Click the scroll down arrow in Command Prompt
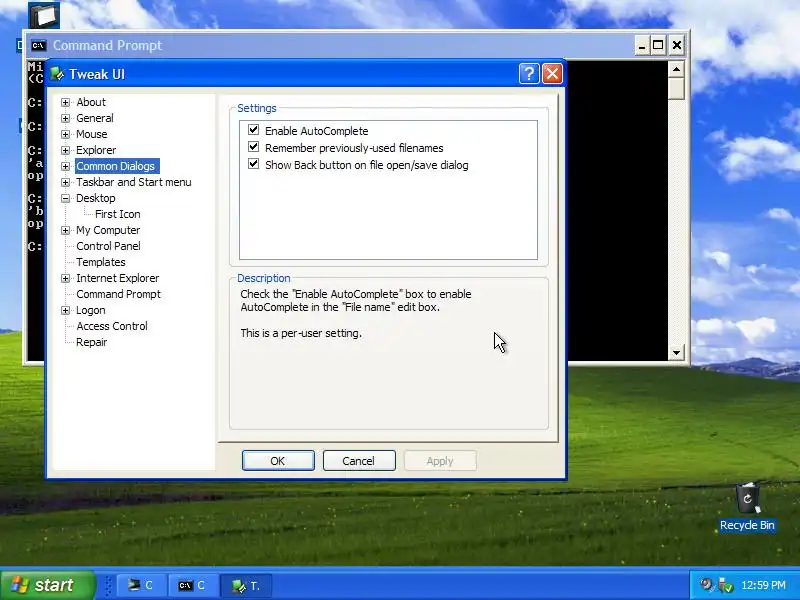 point(676,353)
